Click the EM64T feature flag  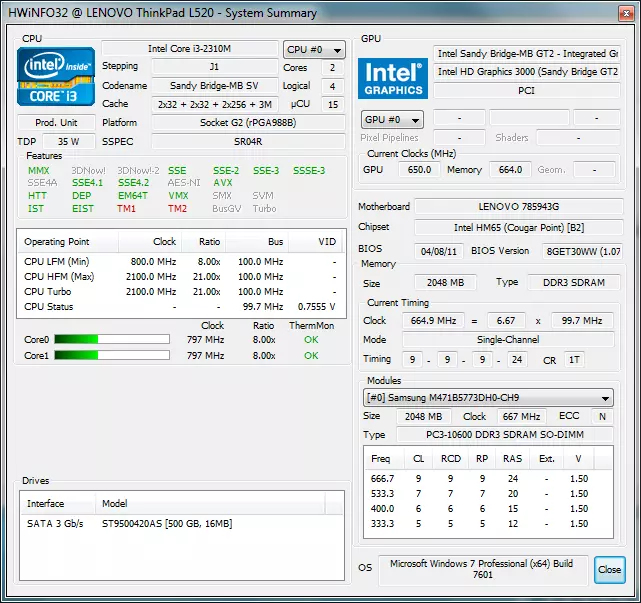click(133, 195)
